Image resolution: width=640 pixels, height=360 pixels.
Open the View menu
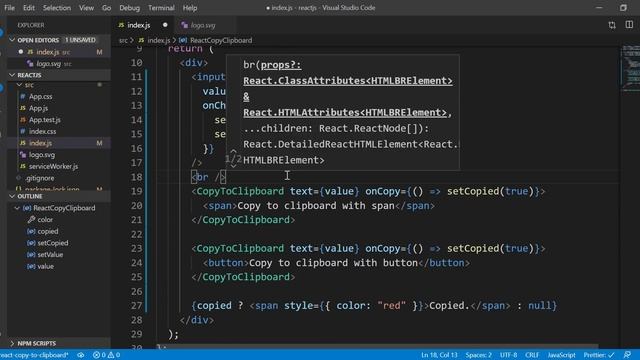pyautogui.click(x=86, y=8)
